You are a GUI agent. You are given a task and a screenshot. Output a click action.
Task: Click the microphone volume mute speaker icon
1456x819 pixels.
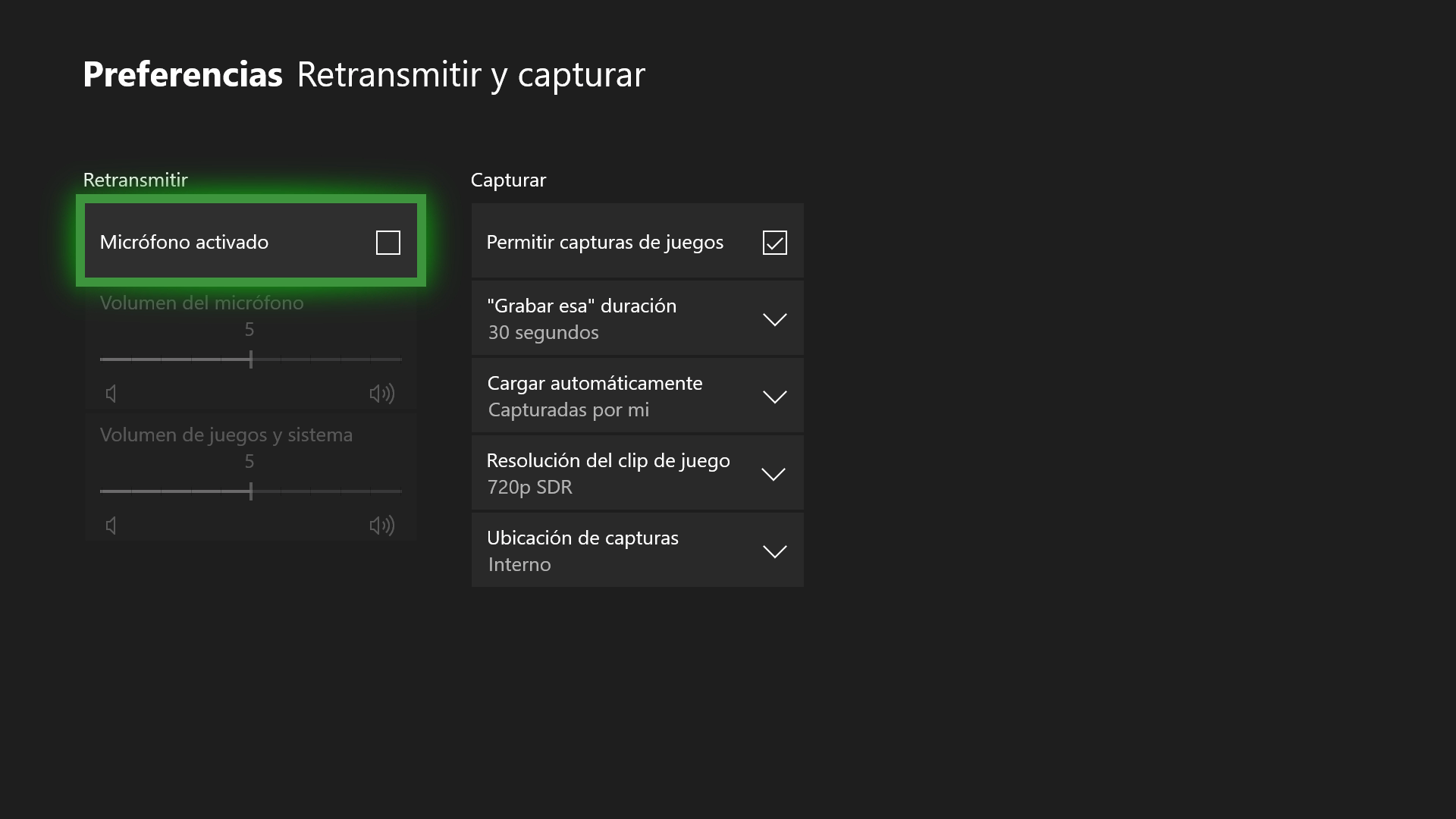tap(111, 394)
